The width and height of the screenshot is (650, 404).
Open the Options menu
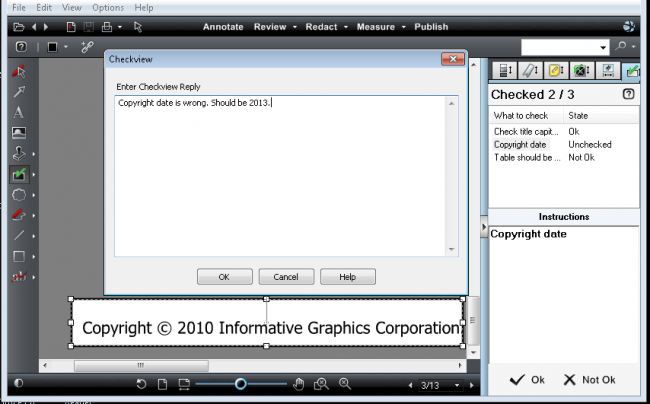[x=108, y=7]
